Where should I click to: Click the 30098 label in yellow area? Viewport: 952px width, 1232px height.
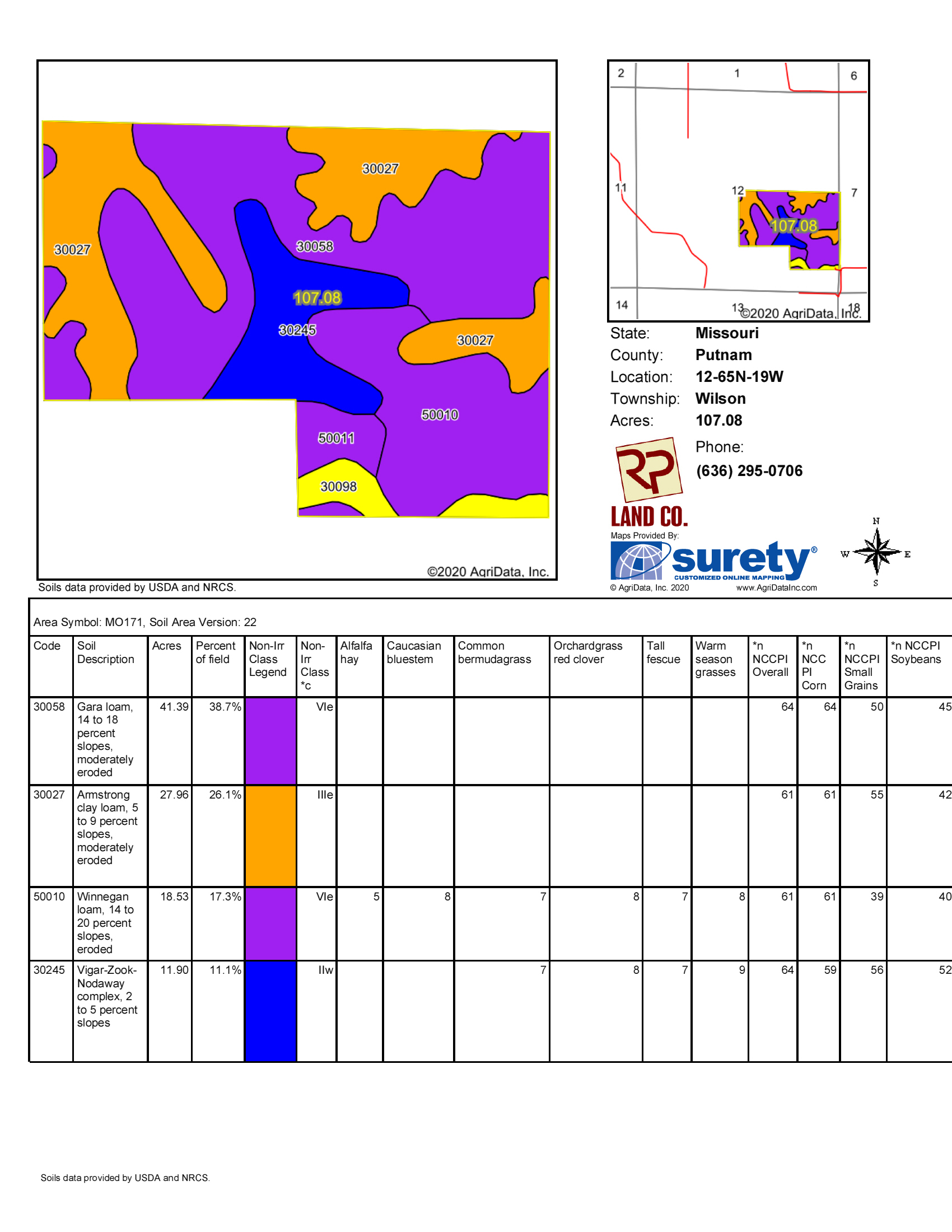point(338,487)
